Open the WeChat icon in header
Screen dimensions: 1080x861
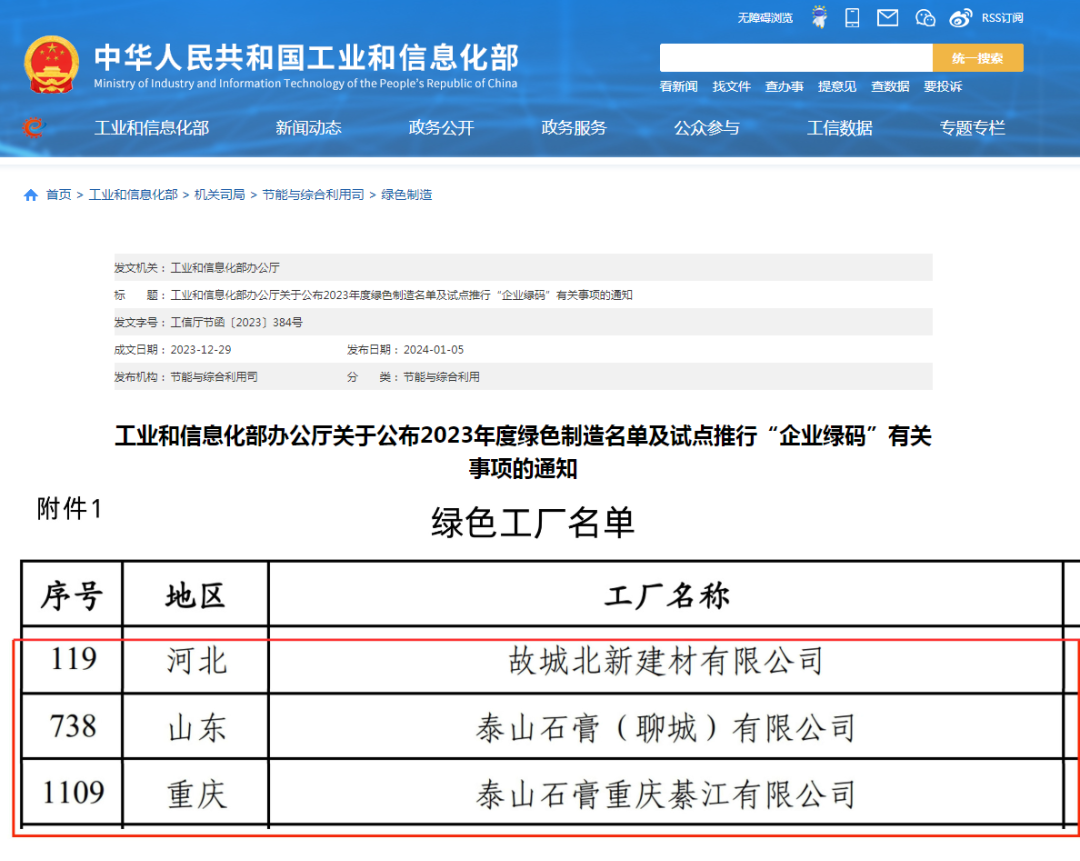(925, 17)
